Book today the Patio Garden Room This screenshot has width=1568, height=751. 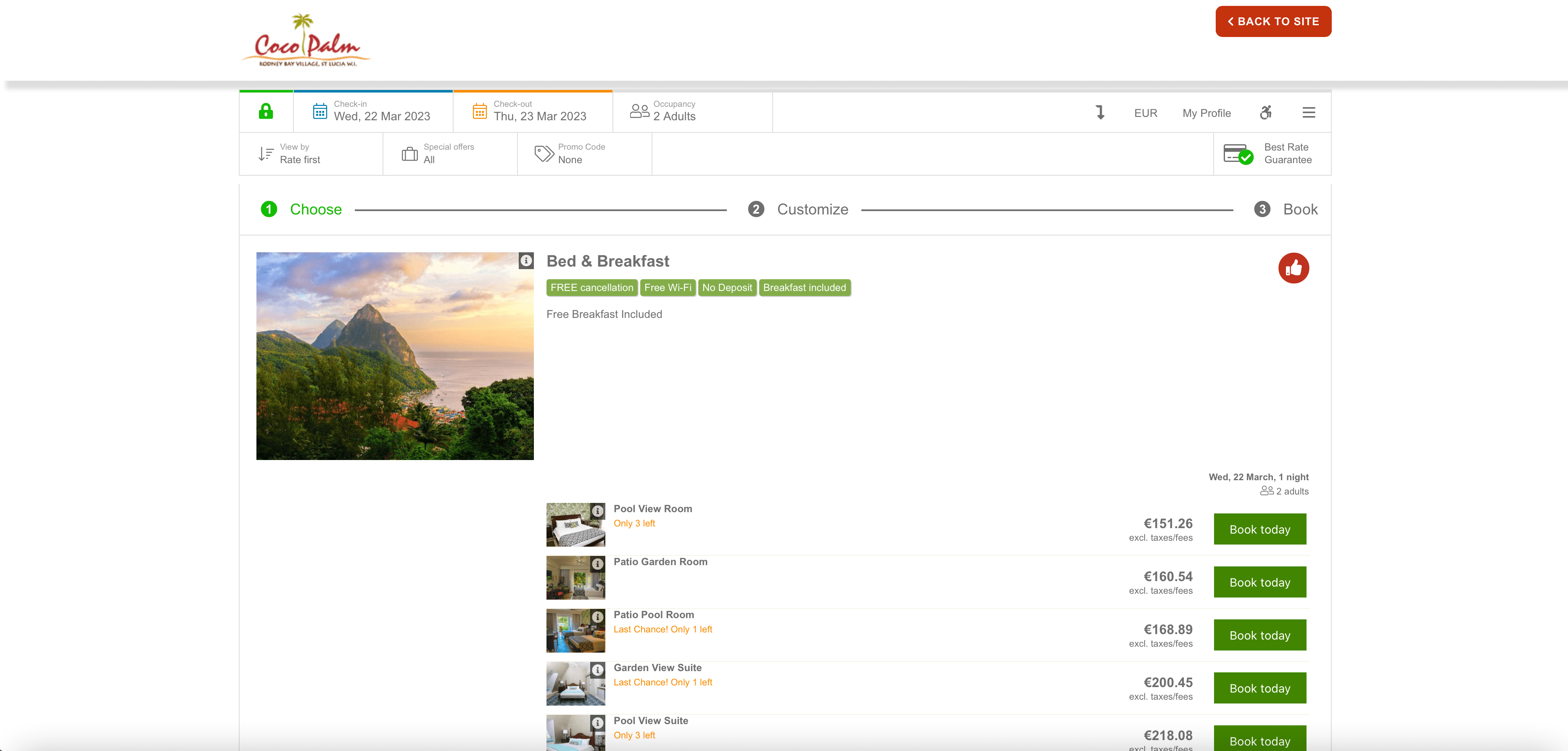(1259, 582)
